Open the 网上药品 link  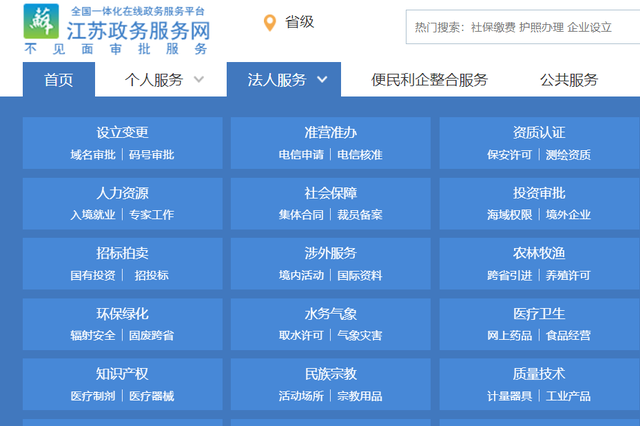coord(510,335)
